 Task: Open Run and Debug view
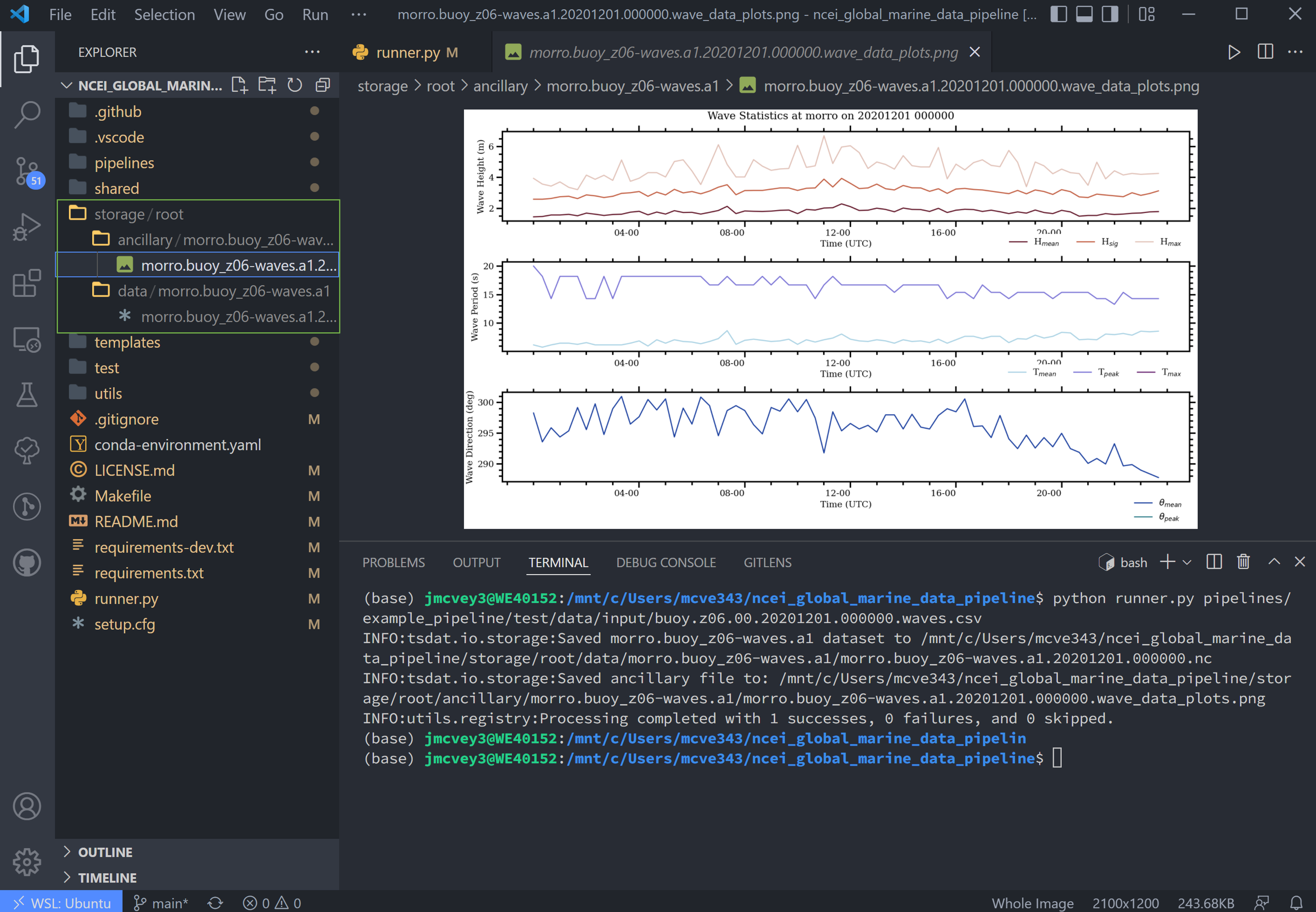(x=27, y=227)
